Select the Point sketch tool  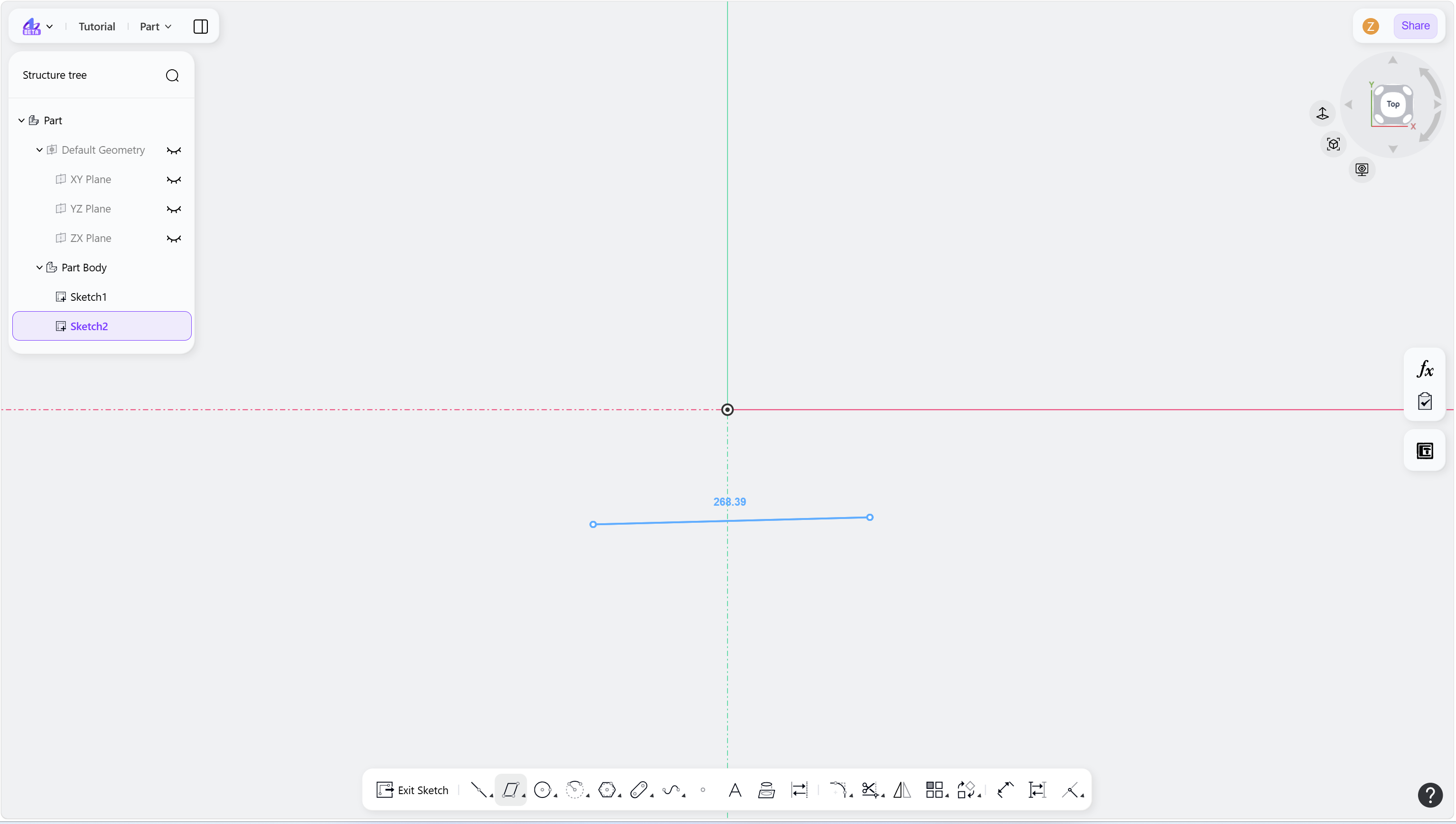pyautogui.click(x=702, y=789)
